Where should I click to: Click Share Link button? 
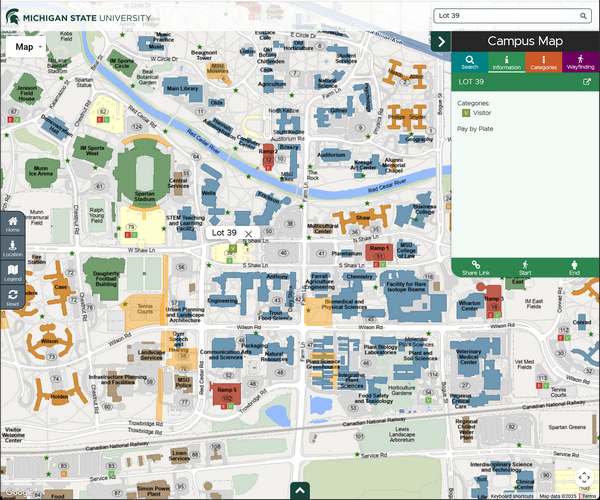476,268
